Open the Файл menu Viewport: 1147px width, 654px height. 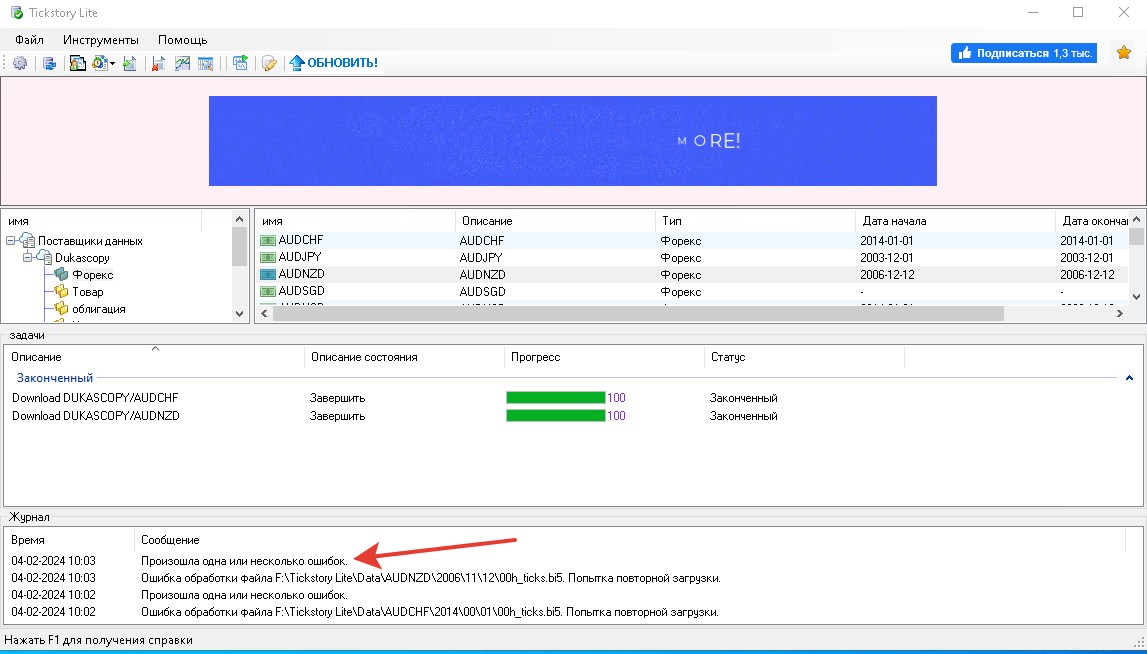[x=29, y=40]
